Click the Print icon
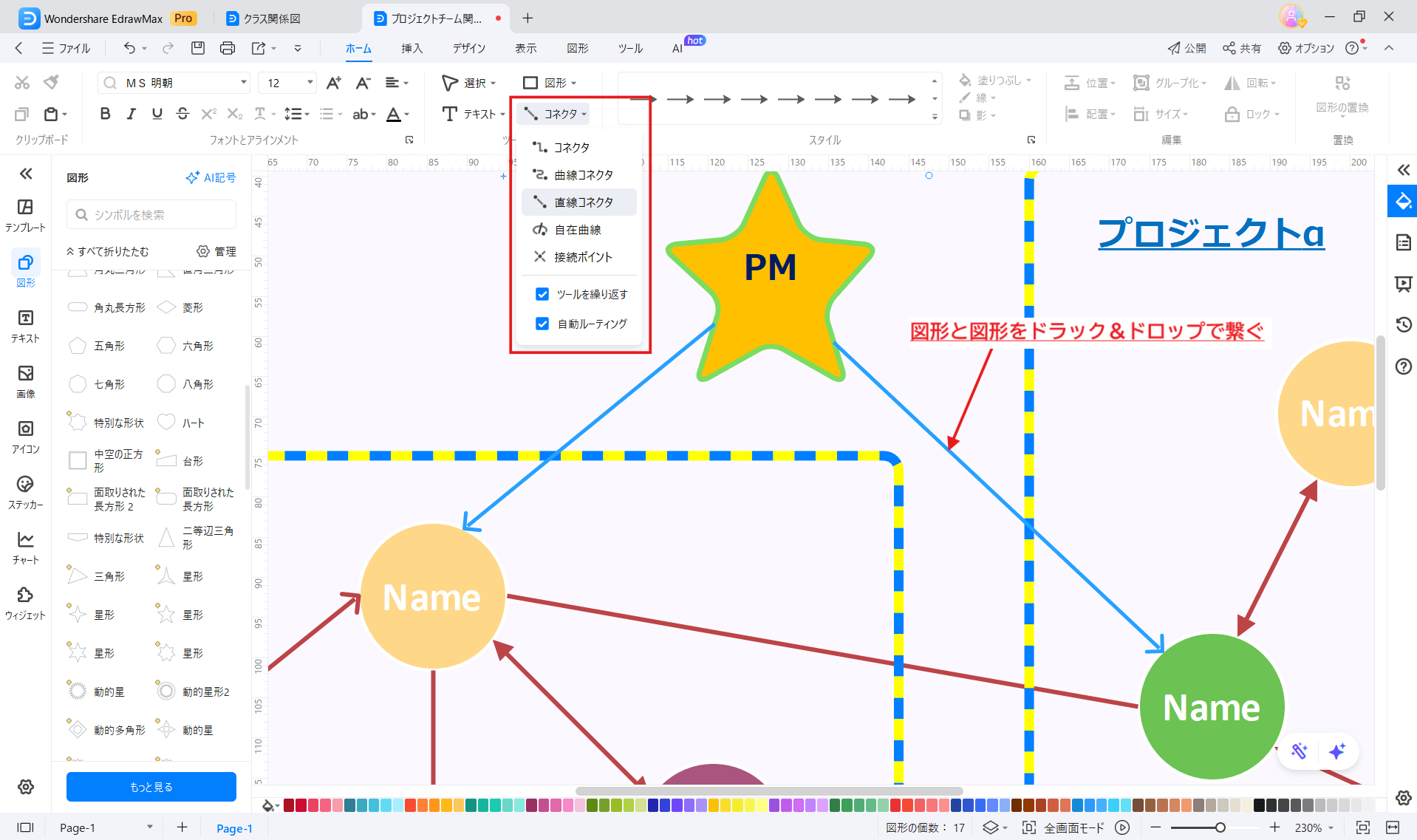Screen dimensions: 1417x840 (228, 48)
